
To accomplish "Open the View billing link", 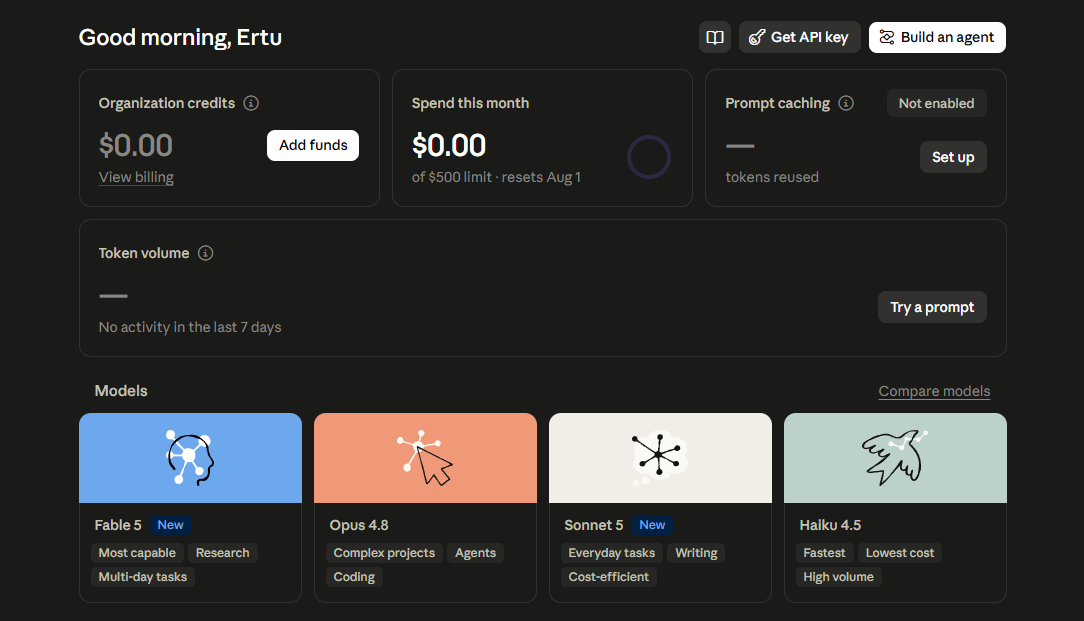I will 136,177.
